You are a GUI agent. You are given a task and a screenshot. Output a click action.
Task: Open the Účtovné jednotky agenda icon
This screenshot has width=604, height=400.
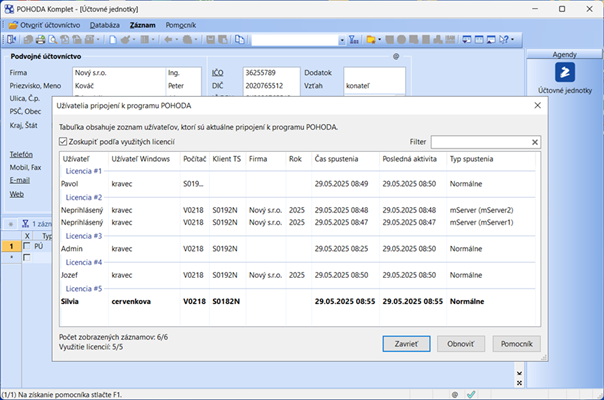[x=565, y=72]
